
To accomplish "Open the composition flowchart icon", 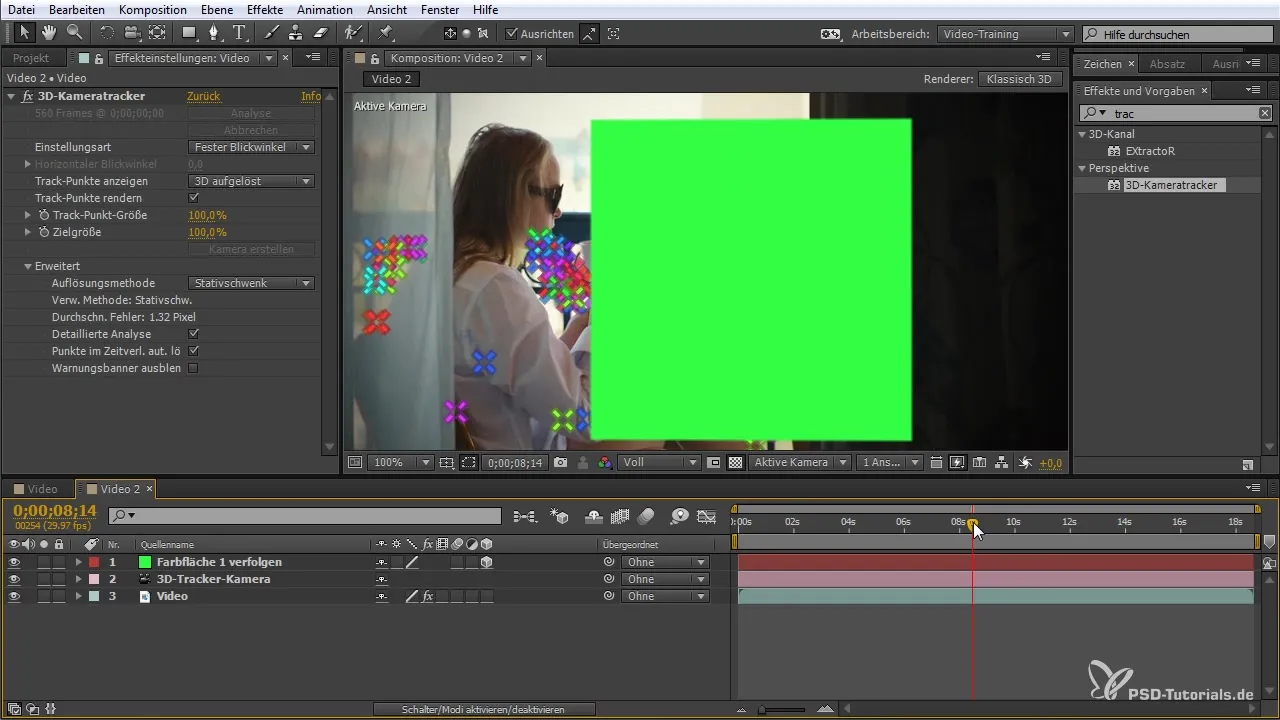I will click(x=1002, y=463).
